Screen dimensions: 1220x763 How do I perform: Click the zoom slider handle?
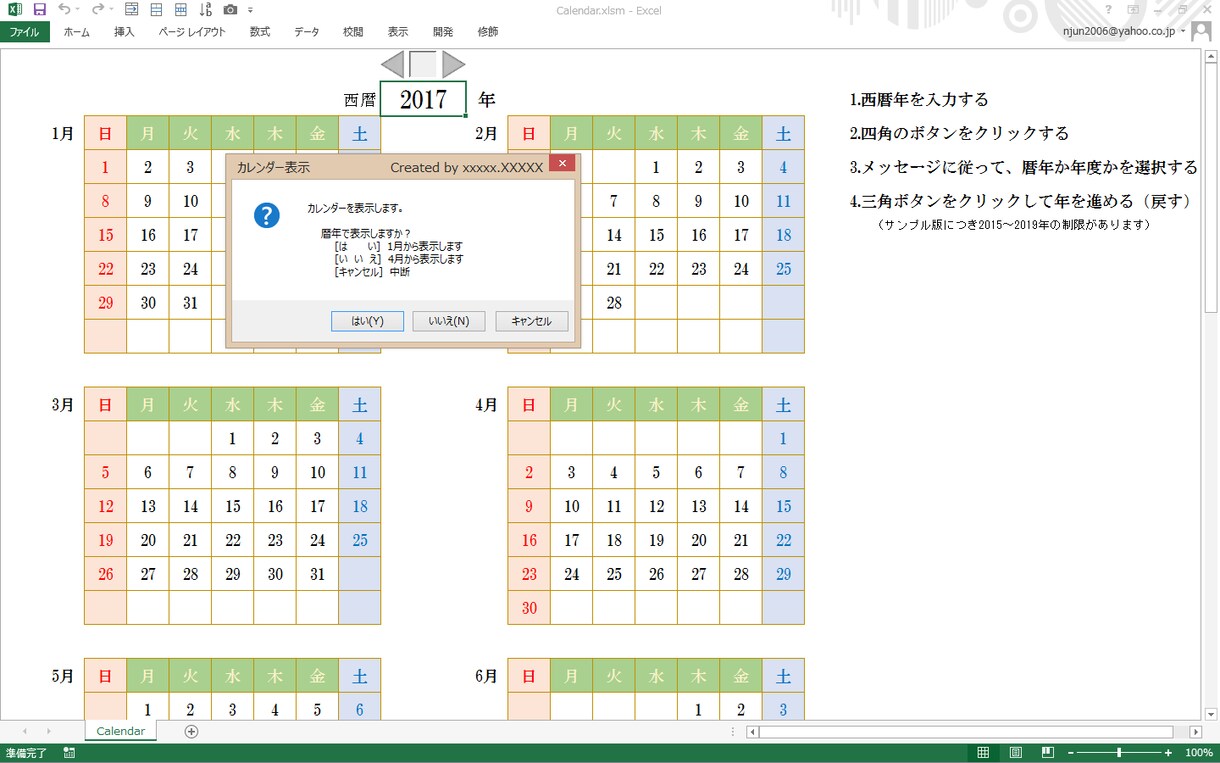point(1119,752)
